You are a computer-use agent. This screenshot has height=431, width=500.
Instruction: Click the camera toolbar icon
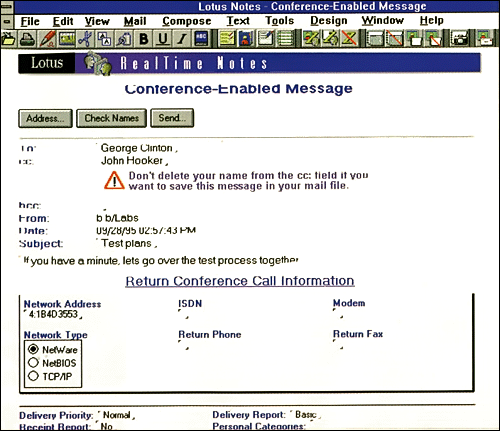point(459,39)
